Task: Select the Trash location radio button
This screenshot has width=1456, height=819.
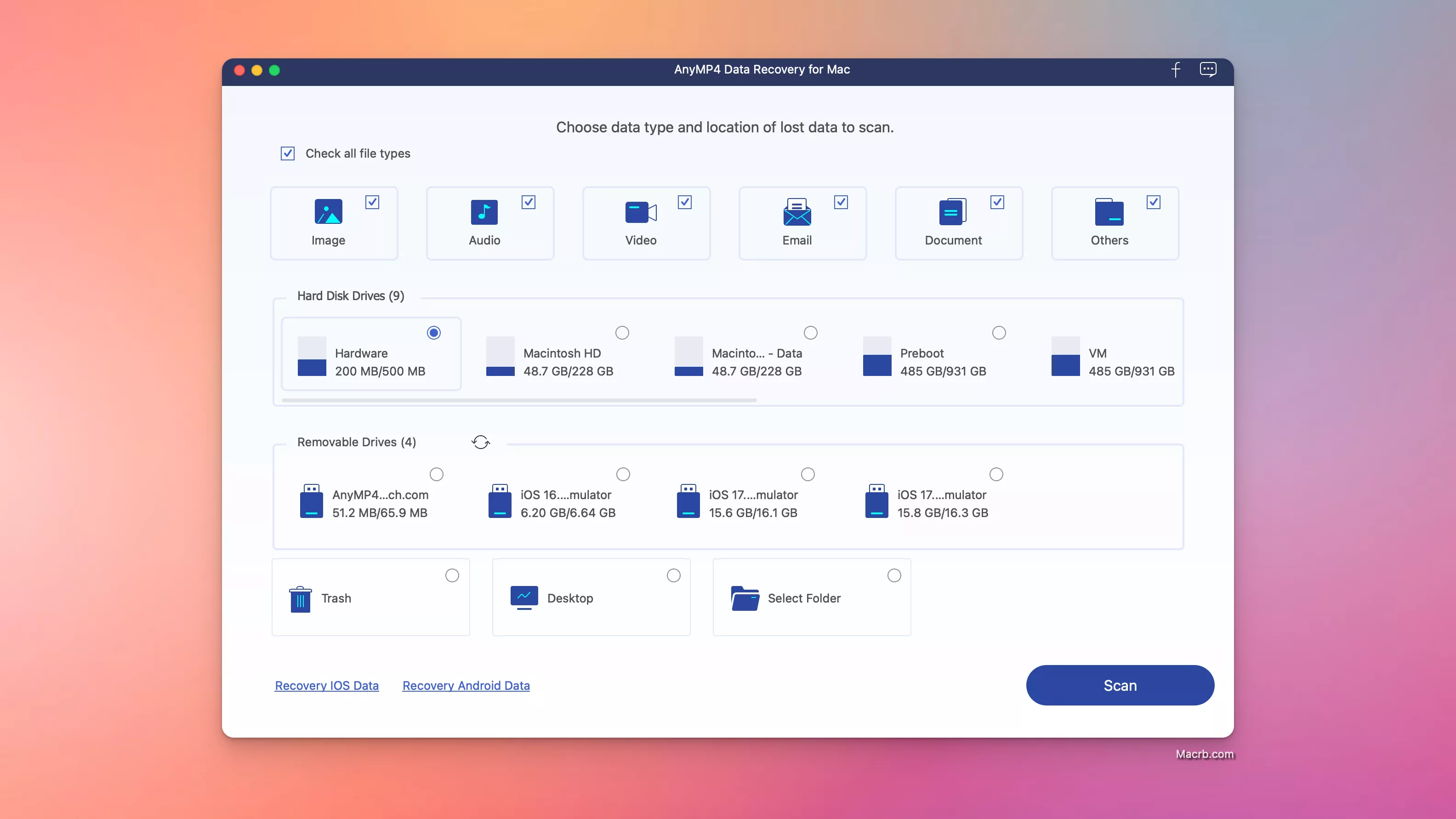Action: 452,575
